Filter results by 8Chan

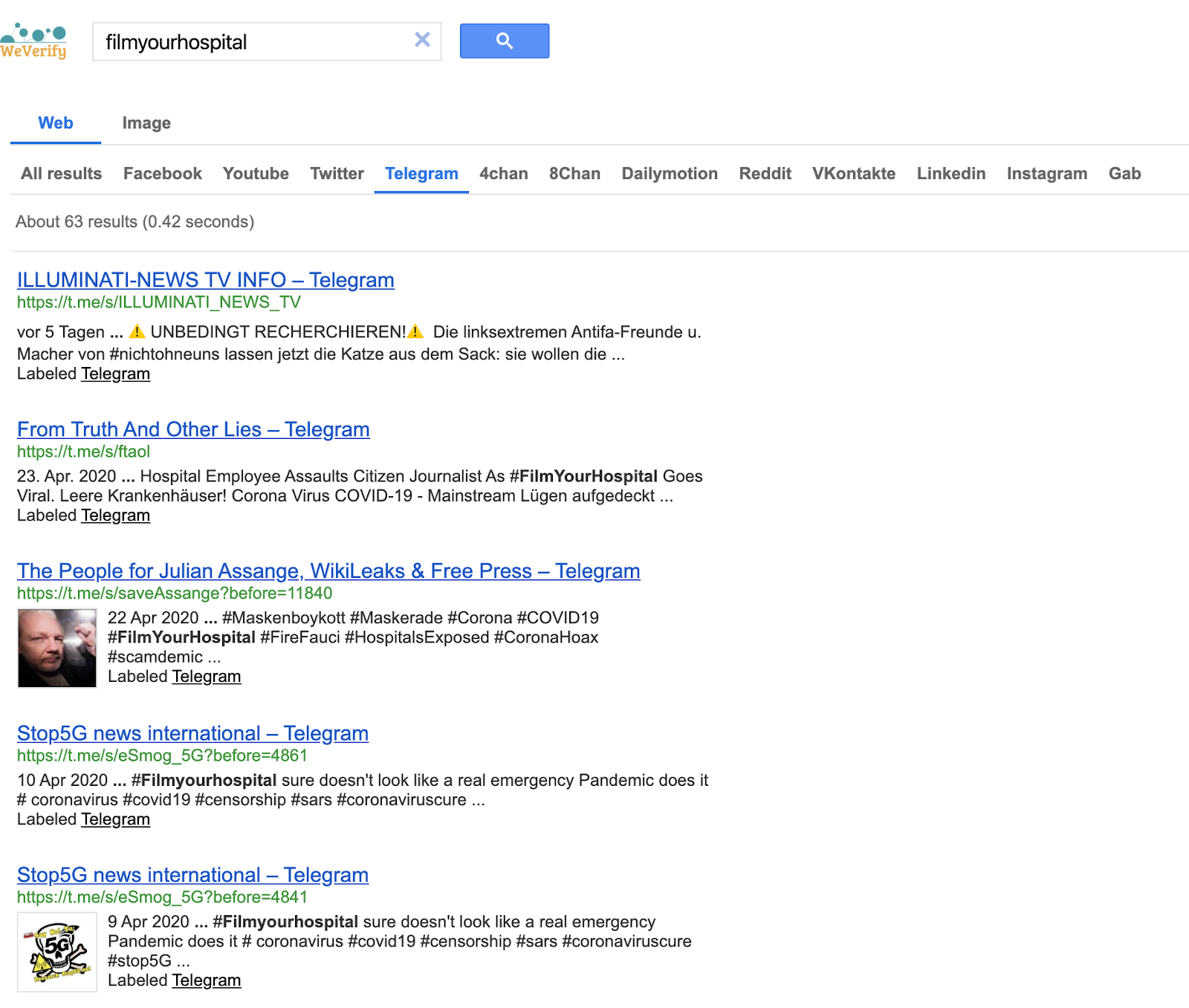(575, 174)
